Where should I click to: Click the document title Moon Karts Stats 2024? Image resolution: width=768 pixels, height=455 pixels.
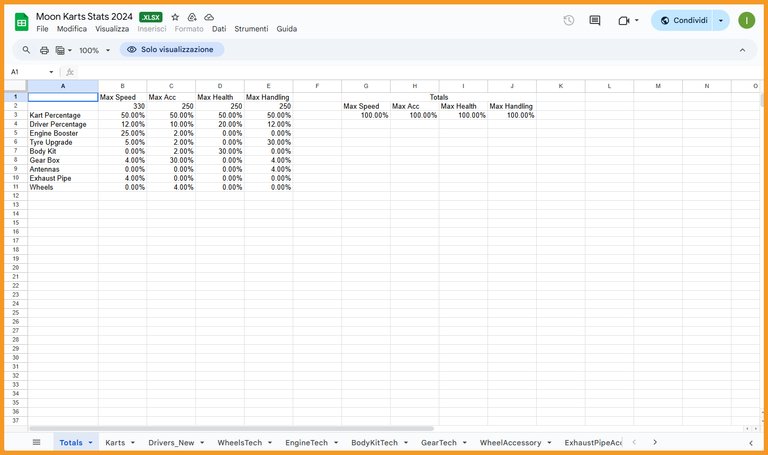[84, 17]
